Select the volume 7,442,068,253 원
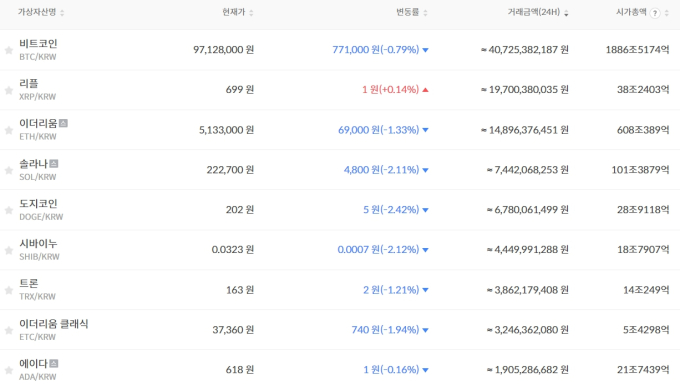Image resolution: width=680 pixels, height=387 pixels. tap(527, 170)
